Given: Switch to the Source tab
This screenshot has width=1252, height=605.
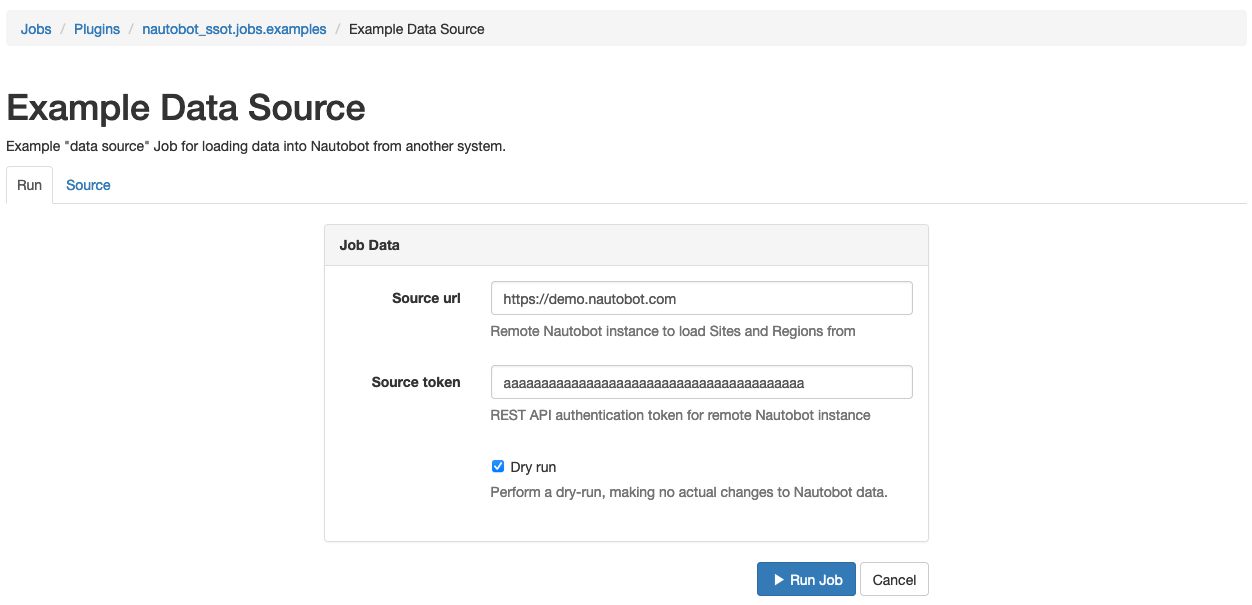Looking at the screenshot, I should (x=88, y=185).
